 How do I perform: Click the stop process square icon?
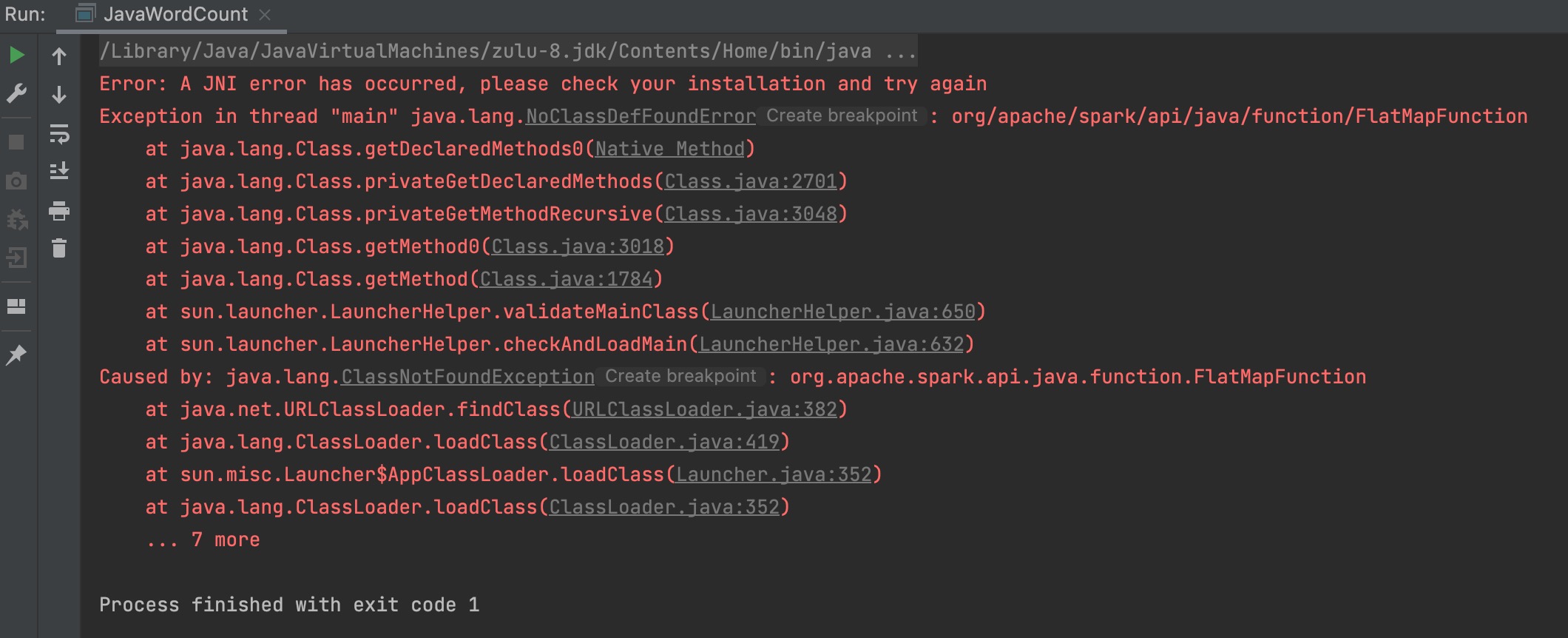click(x=16, y=142)
